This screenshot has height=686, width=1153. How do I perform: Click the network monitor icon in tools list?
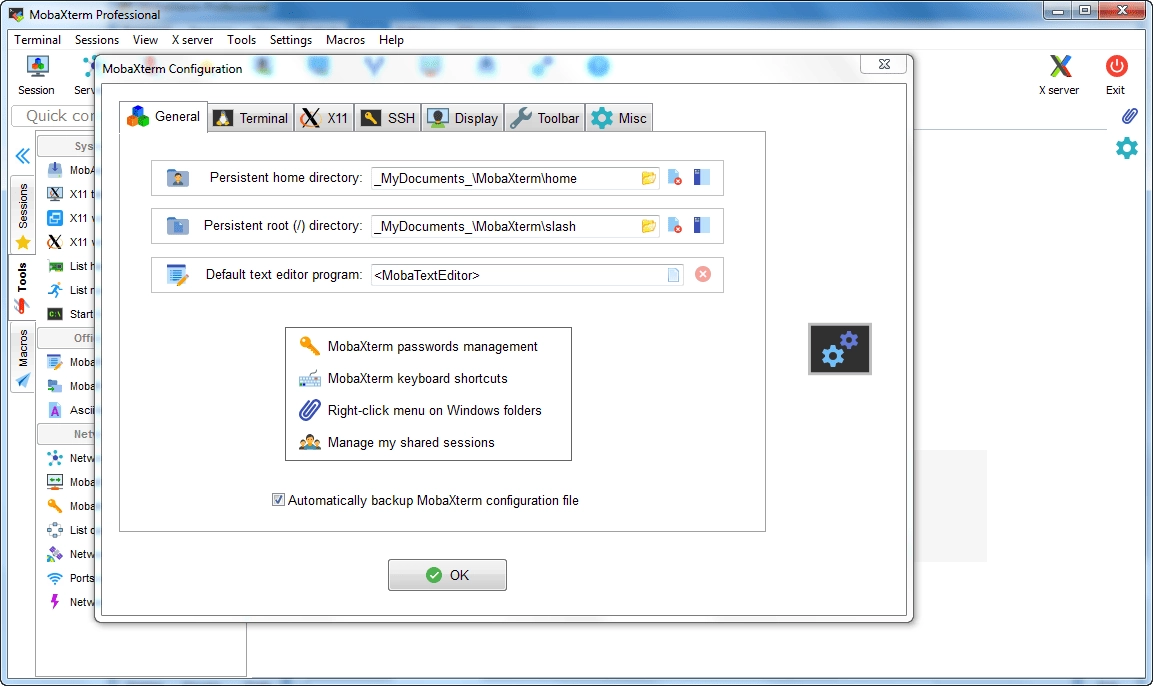point(54,482)
